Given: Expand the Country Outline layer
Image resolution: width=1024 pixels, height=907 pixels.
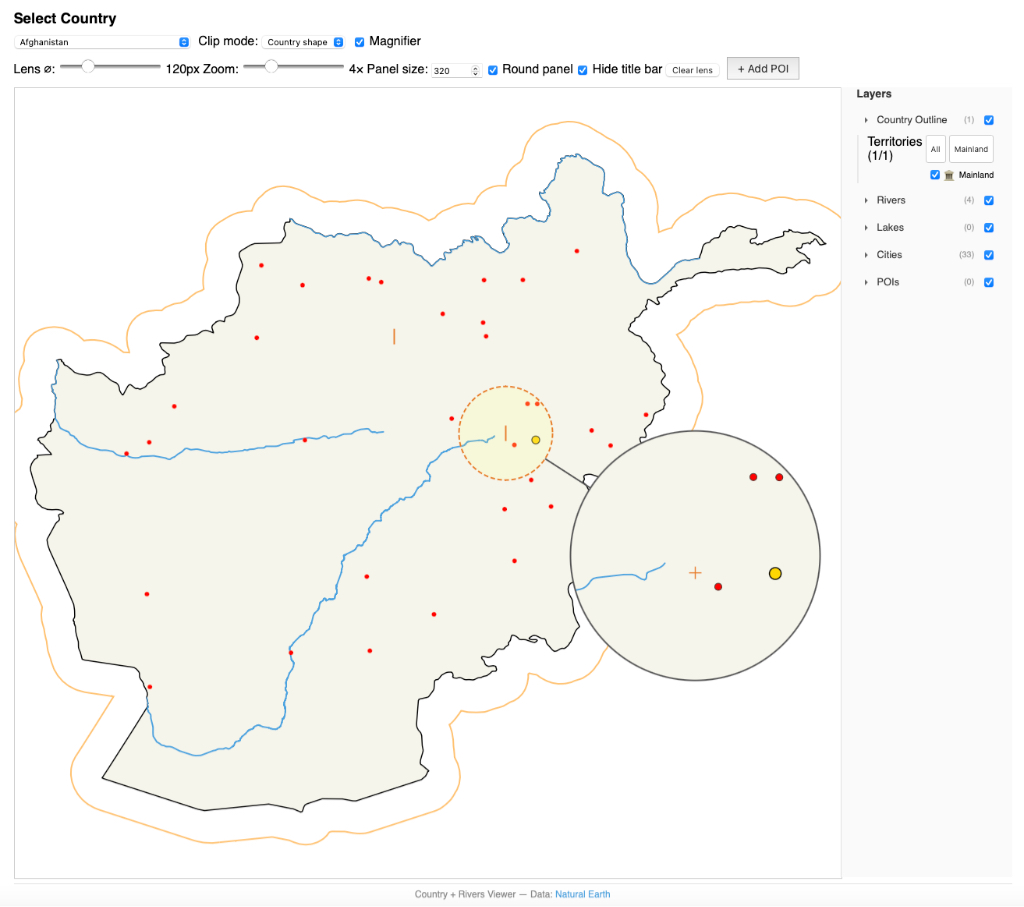Looking at the screenshot, I should [x=865, y=120].
